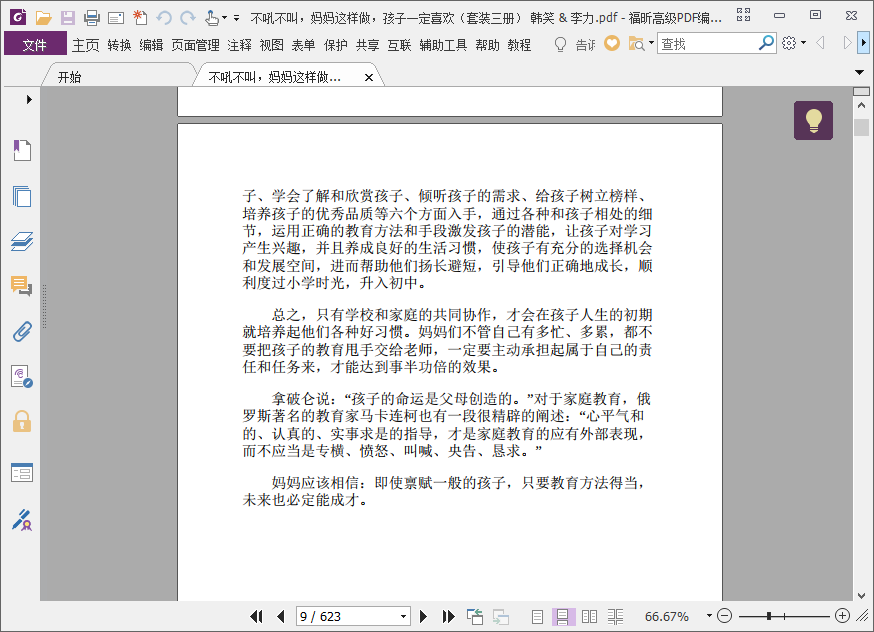Open the bookmarks panel in the sidebar
874x632 pixels.
[x=22, y=150]
